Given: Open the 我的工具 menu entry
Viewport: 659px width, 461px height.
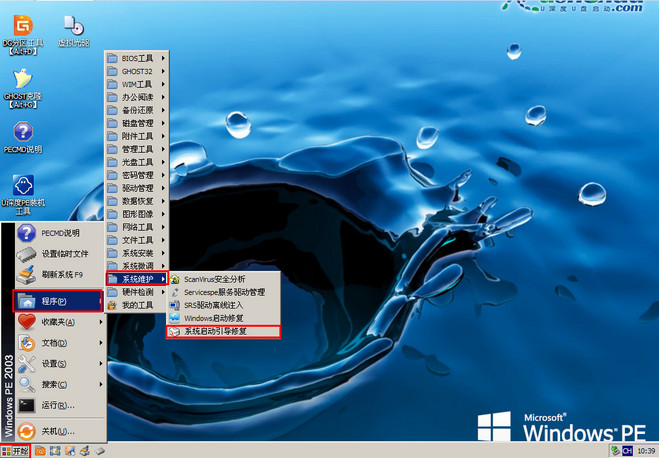Looking at the screenshot, I should click(137, 305).
